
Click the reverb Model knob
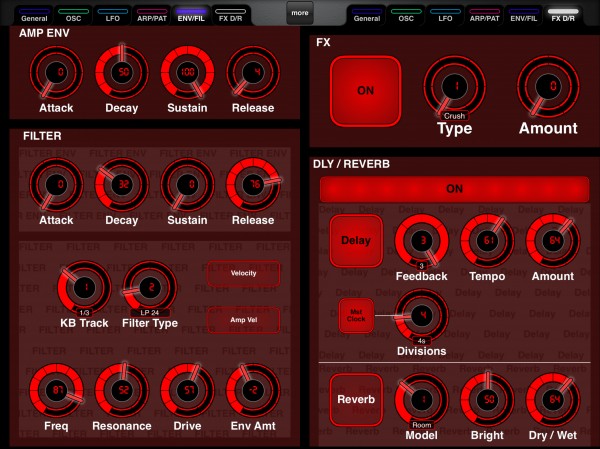point(422,400)
